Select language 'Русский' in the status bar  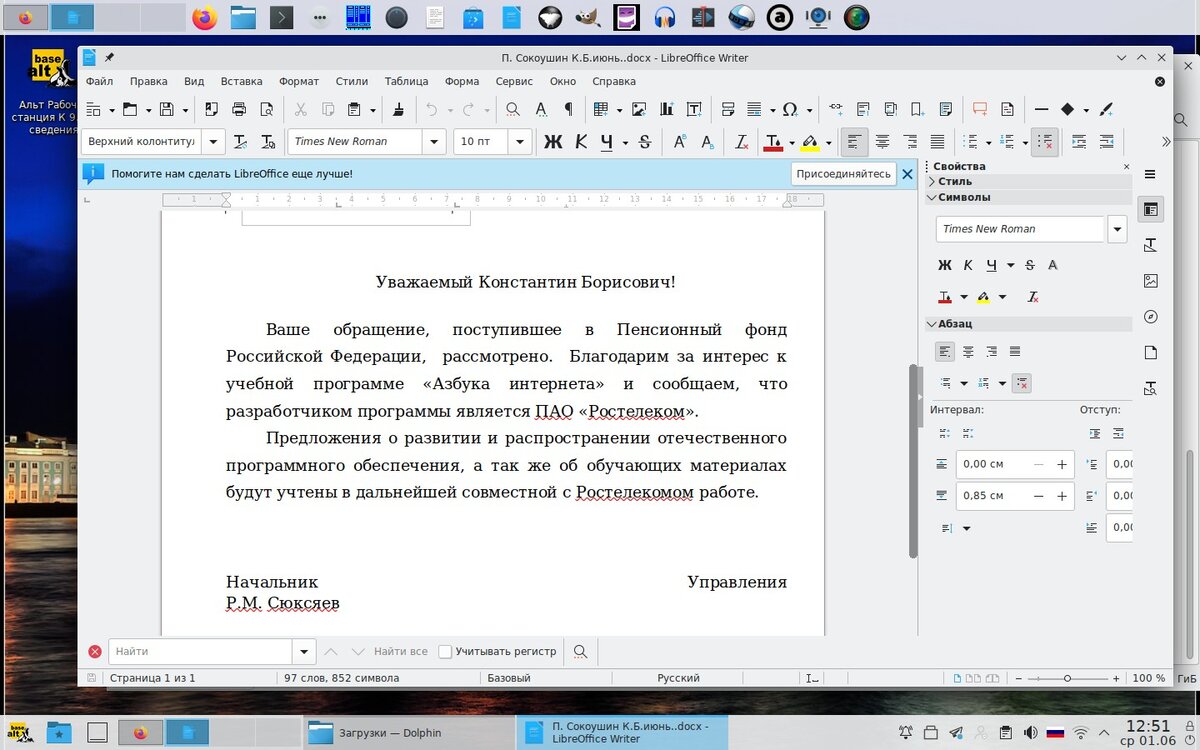[x=678, y=678]
